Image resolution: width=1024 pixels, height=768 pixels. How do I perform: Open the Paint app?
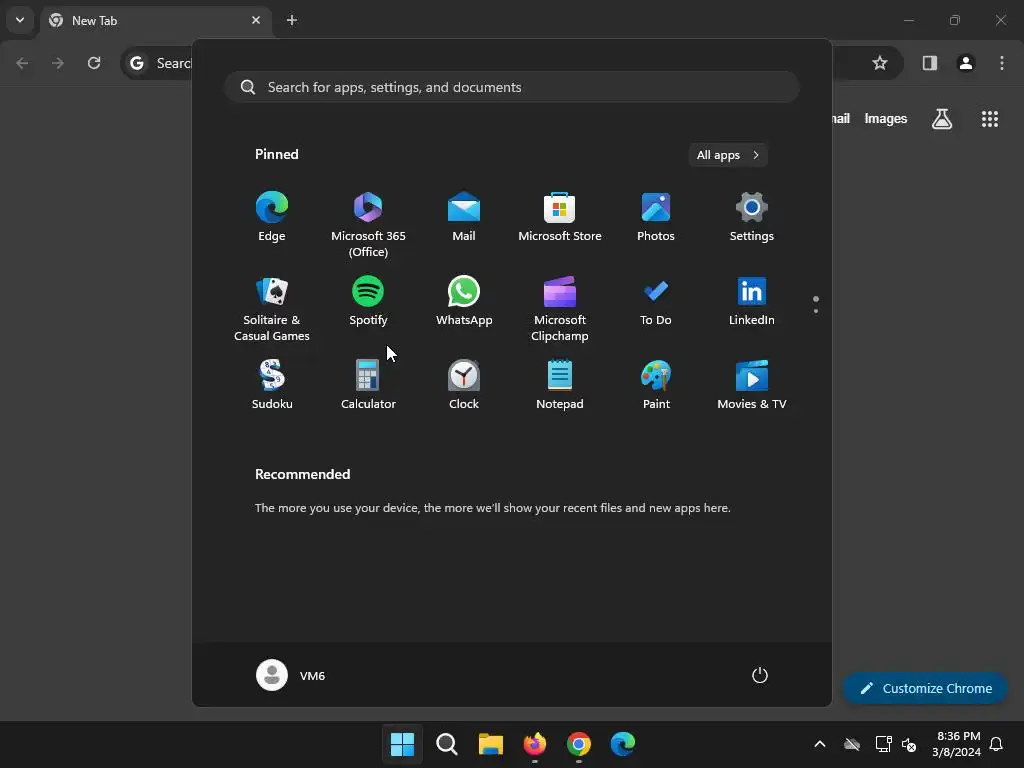[656, 385]
